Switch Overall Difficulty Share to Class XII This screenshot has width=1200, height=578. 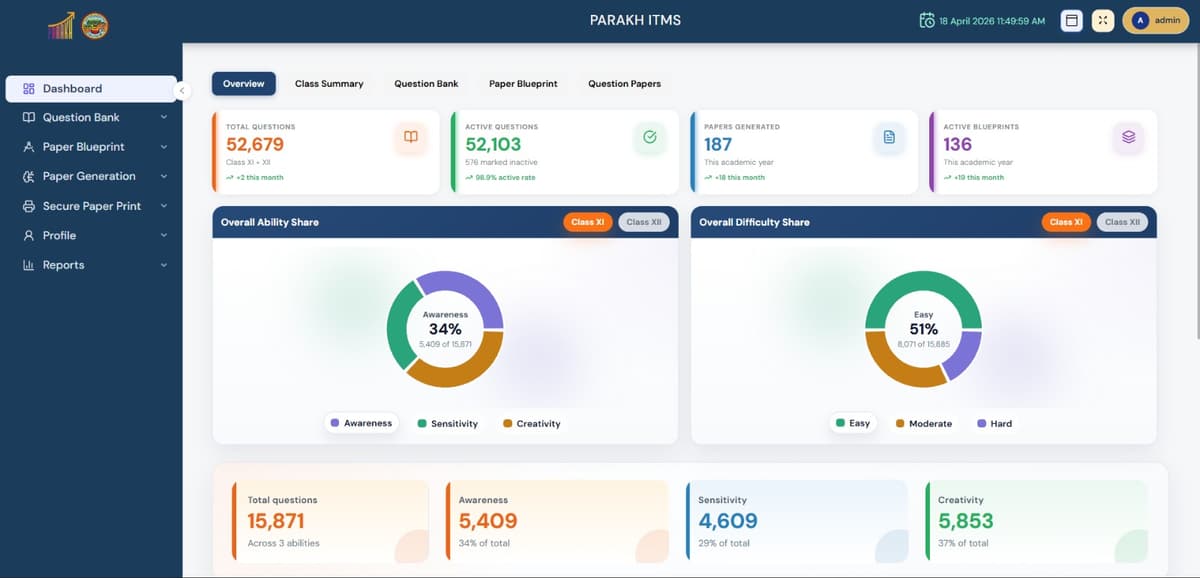1122,222
